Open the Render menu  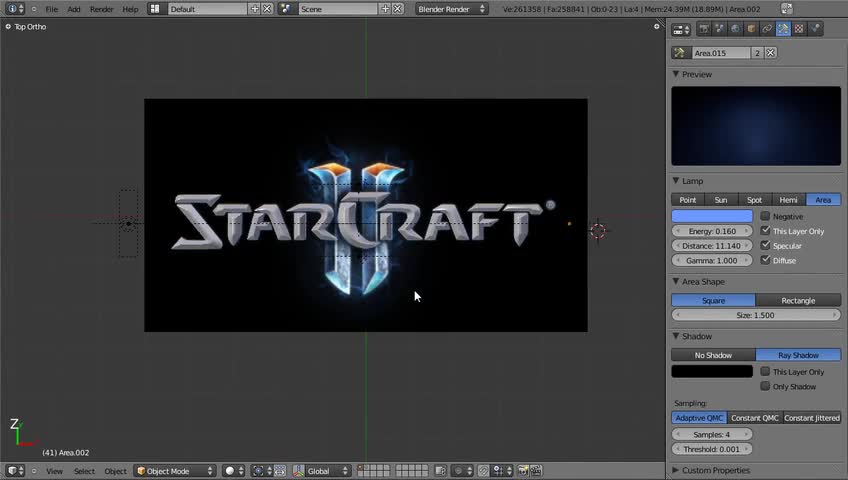pos(102,9)
